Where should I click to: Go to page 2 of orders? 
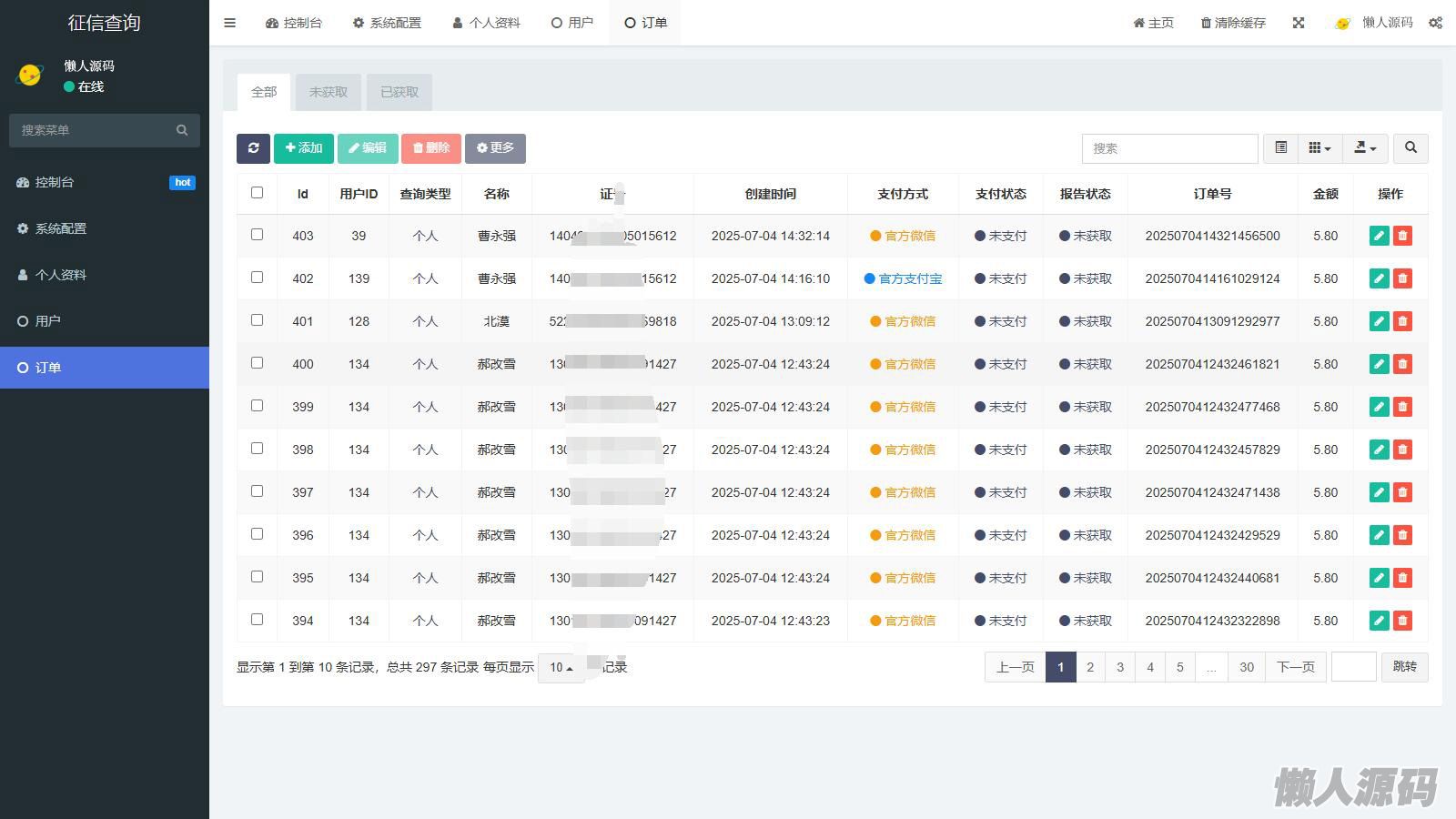pos(1090,667)
